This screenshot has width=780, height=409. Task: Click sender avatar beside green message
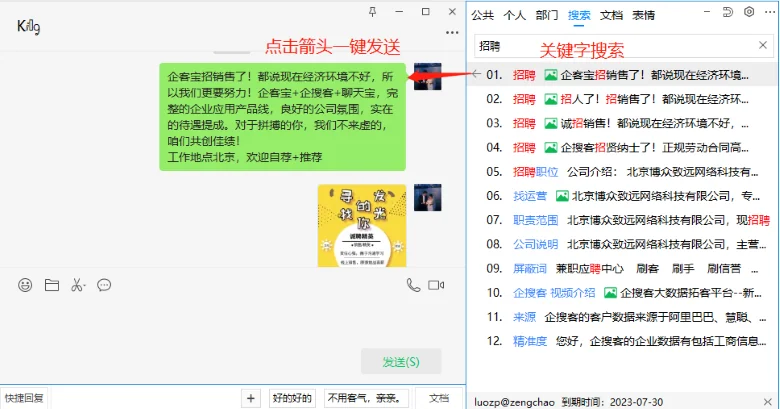[x=427, y=76]
